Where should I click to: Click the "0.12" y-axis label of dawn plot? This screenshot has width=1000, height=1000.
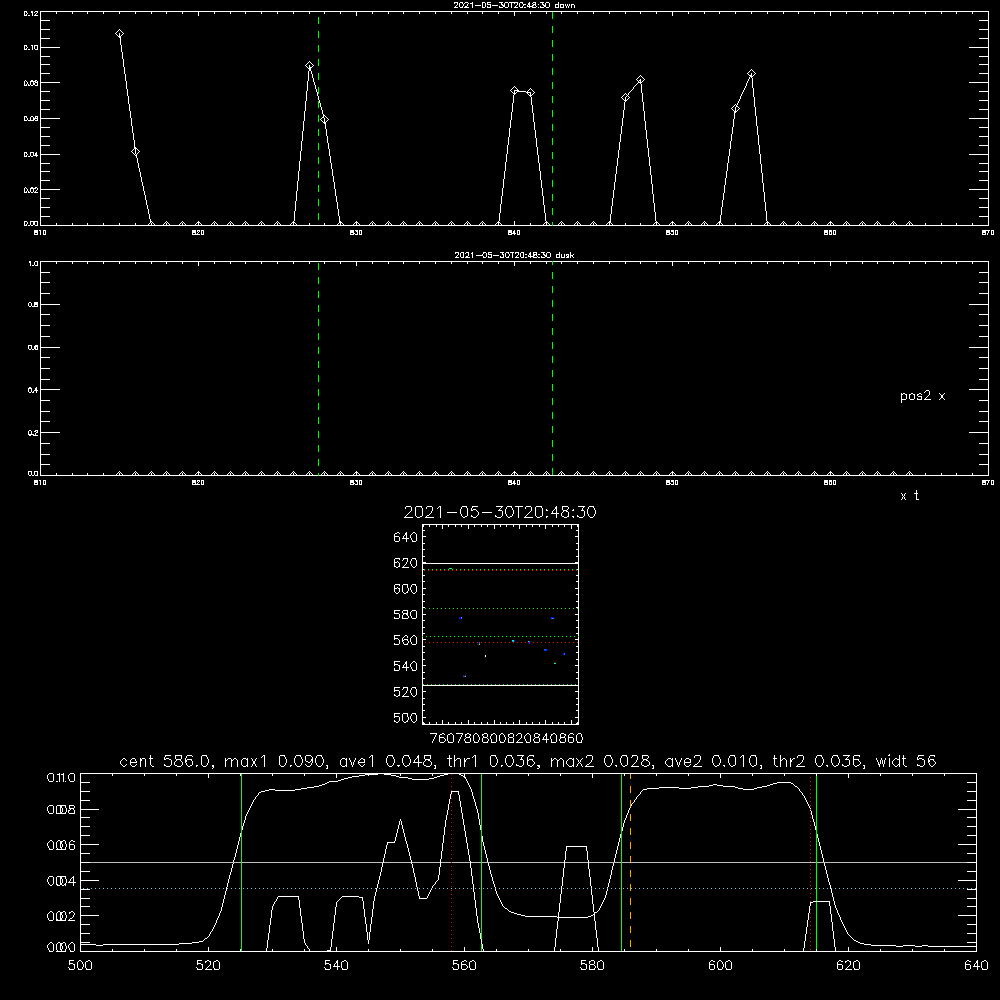coord(31,13)
